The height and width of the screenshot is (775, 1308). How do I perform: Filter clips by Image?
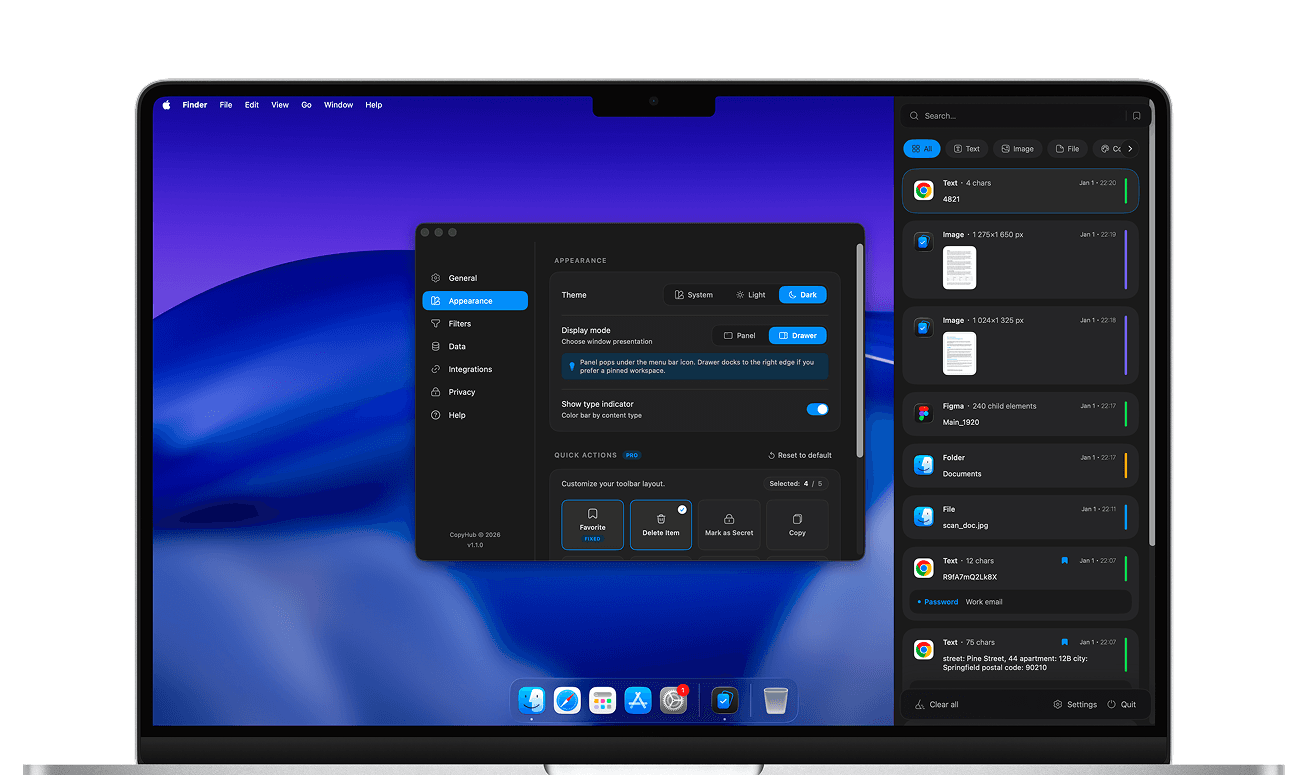[1018, 149]
